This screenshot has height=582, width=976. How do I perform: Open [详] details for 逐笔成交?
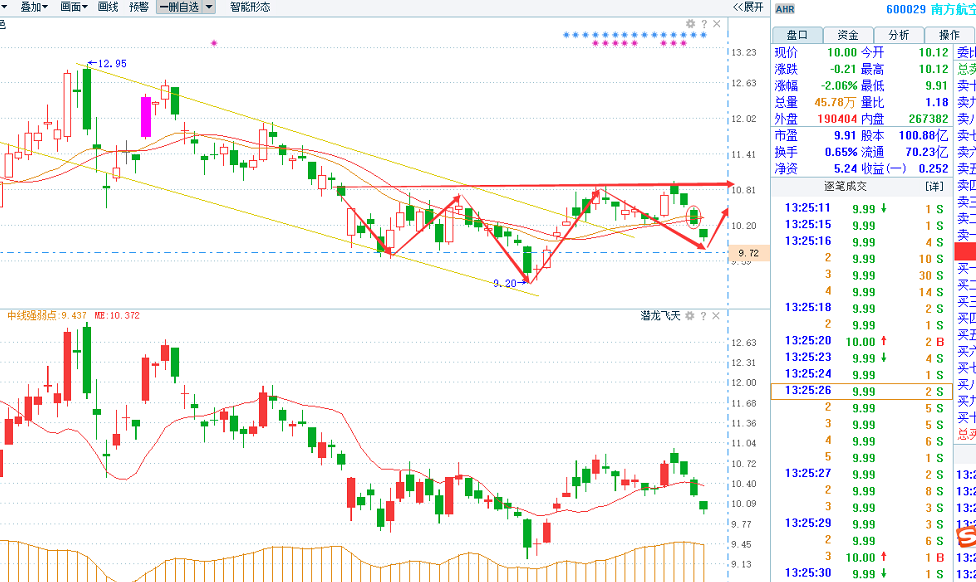point(934,186)
